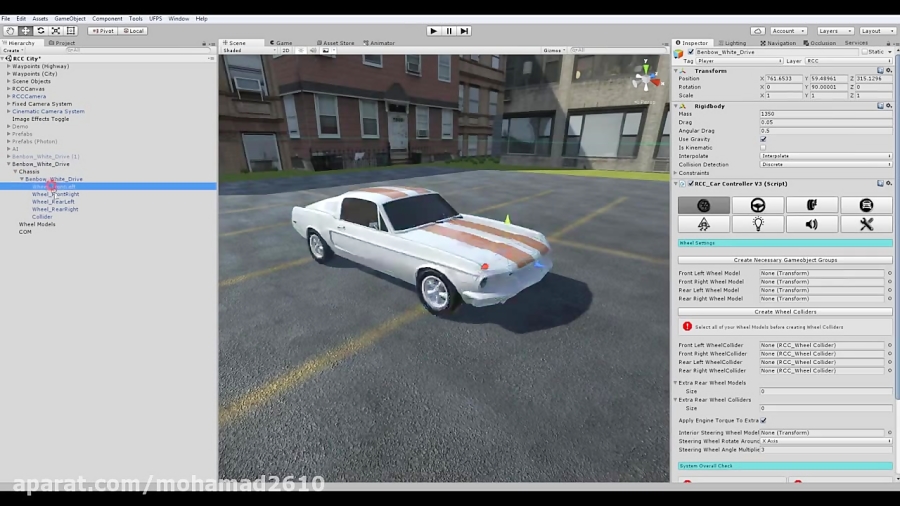Open the Layers dropdown
The width and height of the screenshot is (900, 506).
click(835, 31)
